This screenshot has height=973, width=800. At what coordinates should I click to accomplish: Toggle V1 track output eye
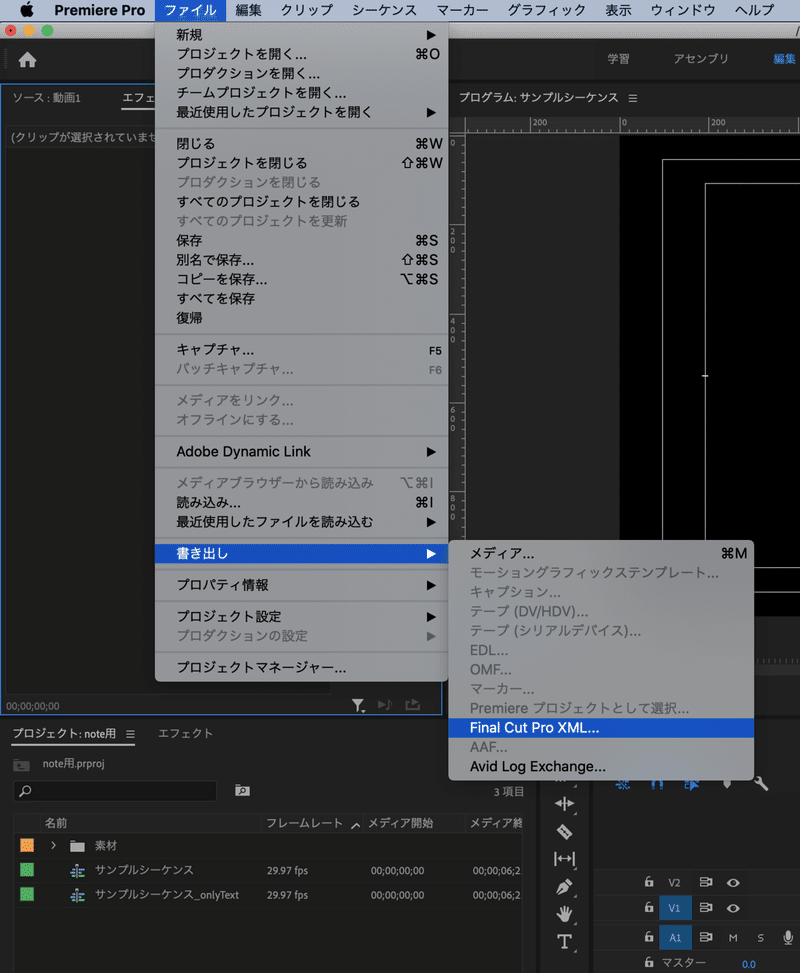pyautogui.click(x=733, y=908)
